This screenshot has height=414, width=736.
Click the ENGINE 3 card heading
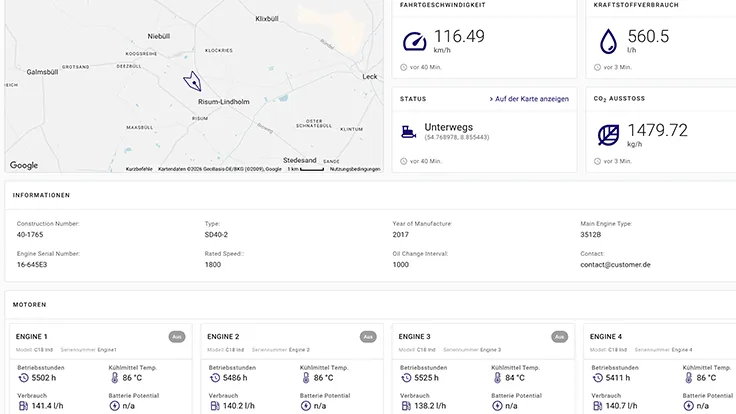tap(414, 337)
